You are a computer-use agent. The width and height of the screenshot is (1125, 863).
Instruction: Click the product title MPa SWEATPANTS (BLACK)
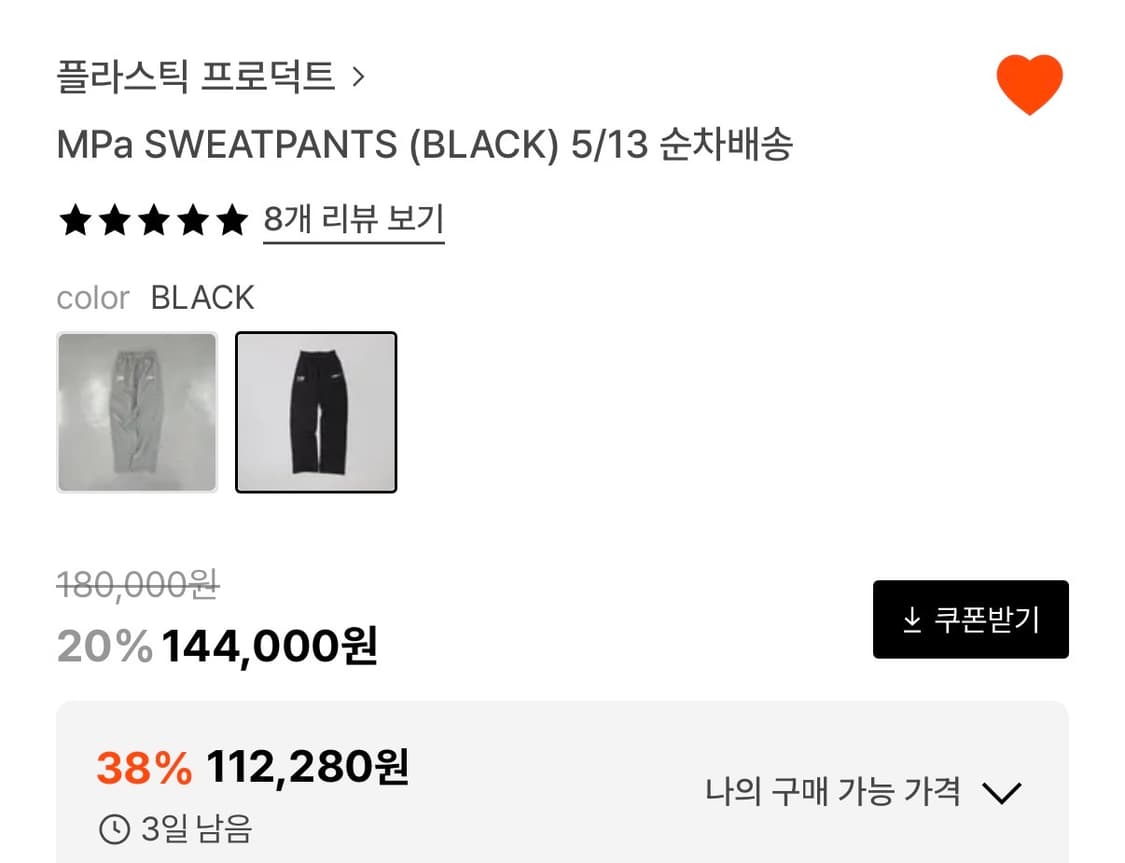[x=426, y=145]
